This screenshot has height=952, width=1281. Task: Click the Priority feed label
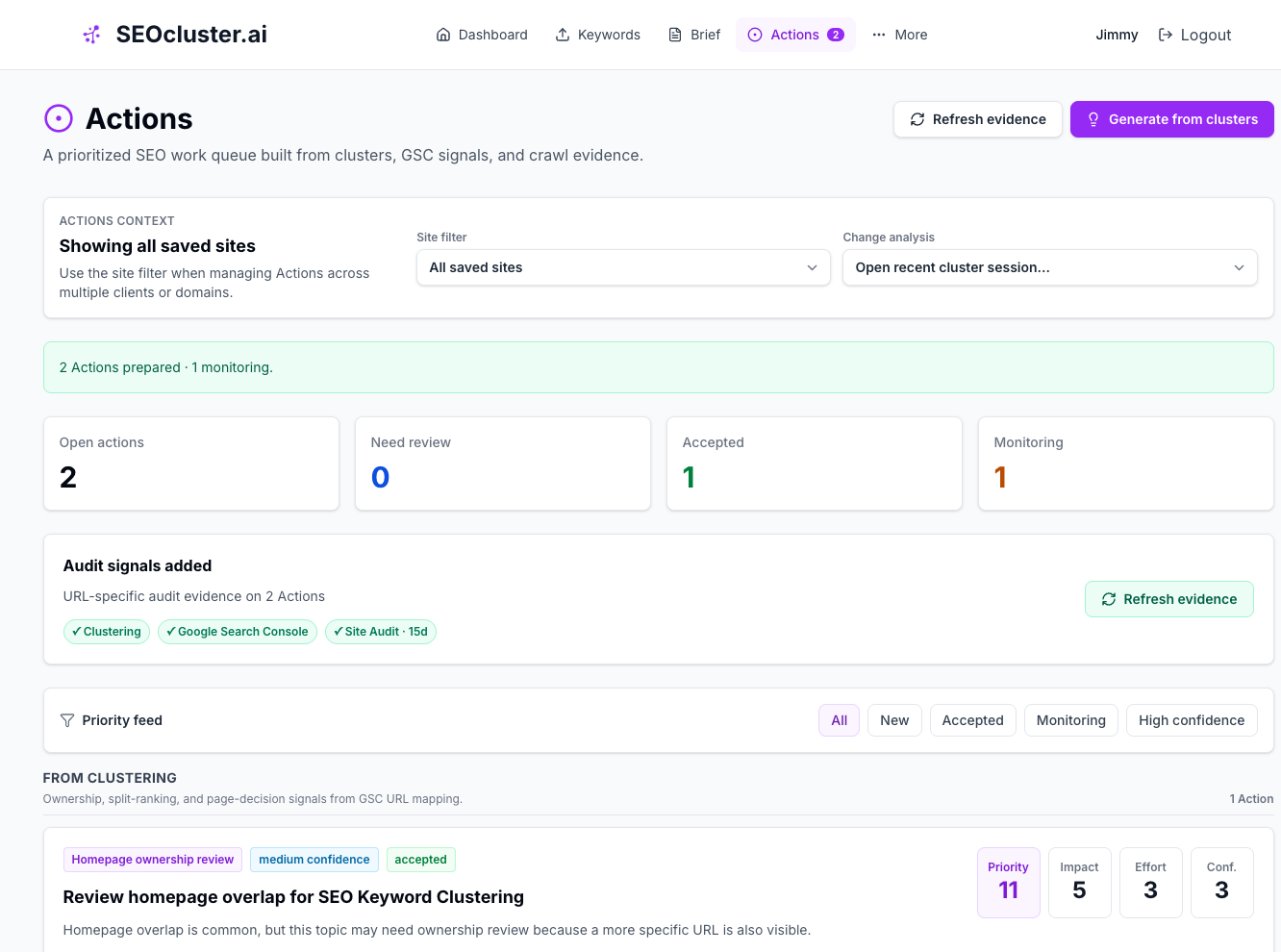[122, 720]
